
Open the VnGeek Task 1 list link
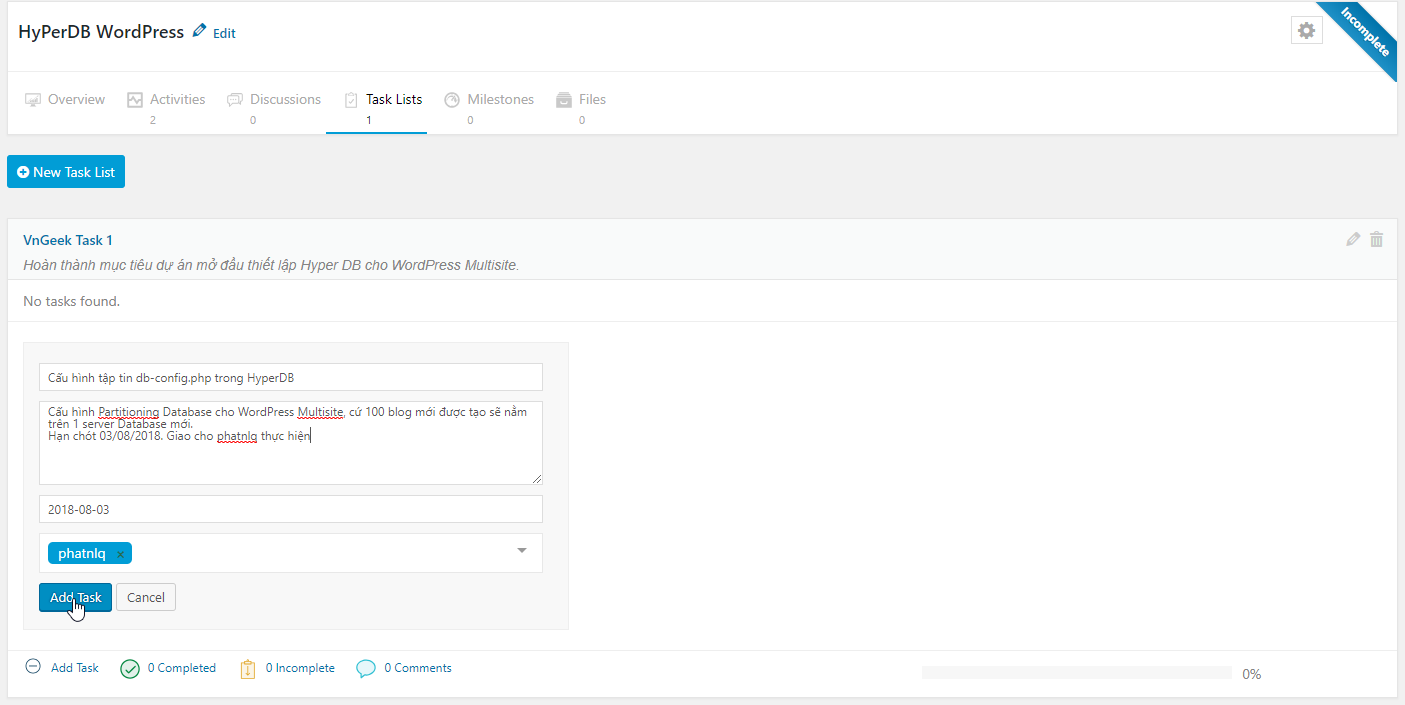68,240
